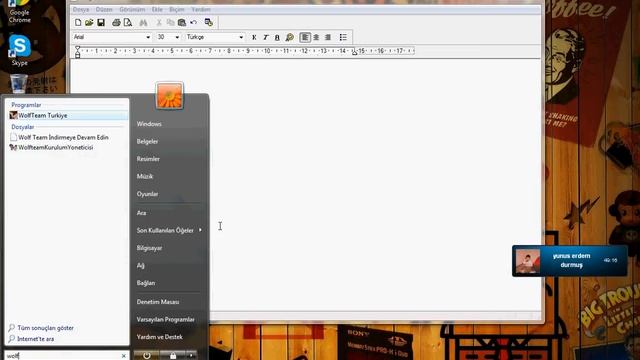
Task: Open Varsayılan Programlar in Start menu
Action: point(165,319)
